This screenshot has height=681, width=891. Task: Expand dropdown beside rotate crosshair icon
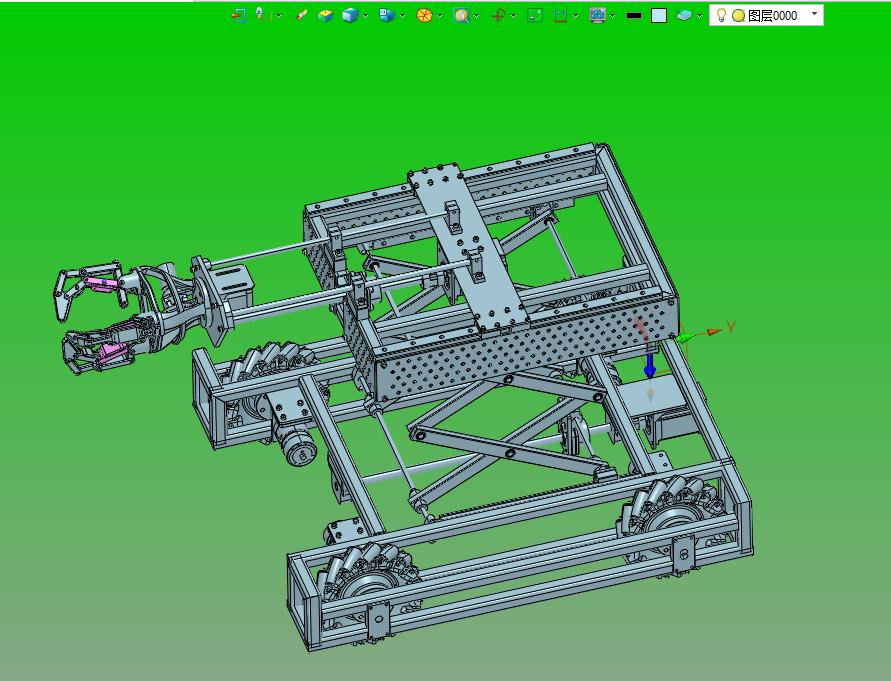pyautogui.click(x=513, y=16)
